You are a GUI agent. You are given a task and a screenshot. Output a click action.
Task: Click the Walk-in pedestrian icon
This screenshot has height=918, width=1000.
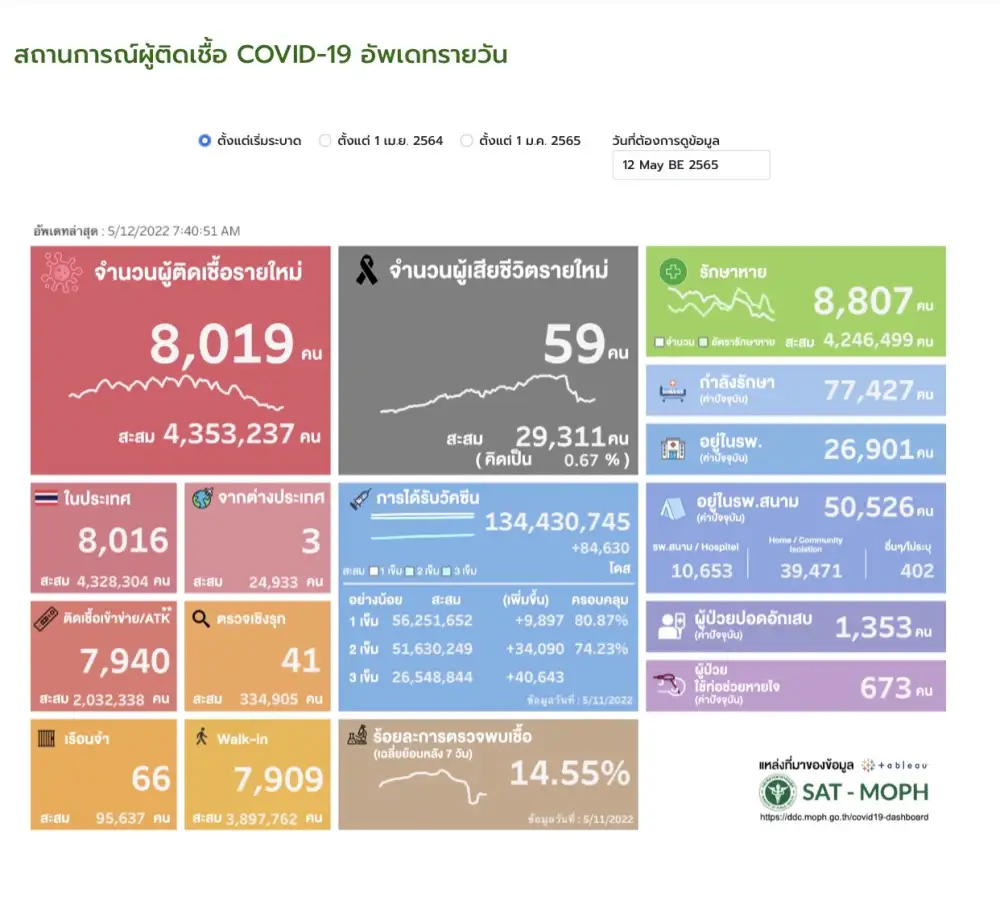click(201, 738)
